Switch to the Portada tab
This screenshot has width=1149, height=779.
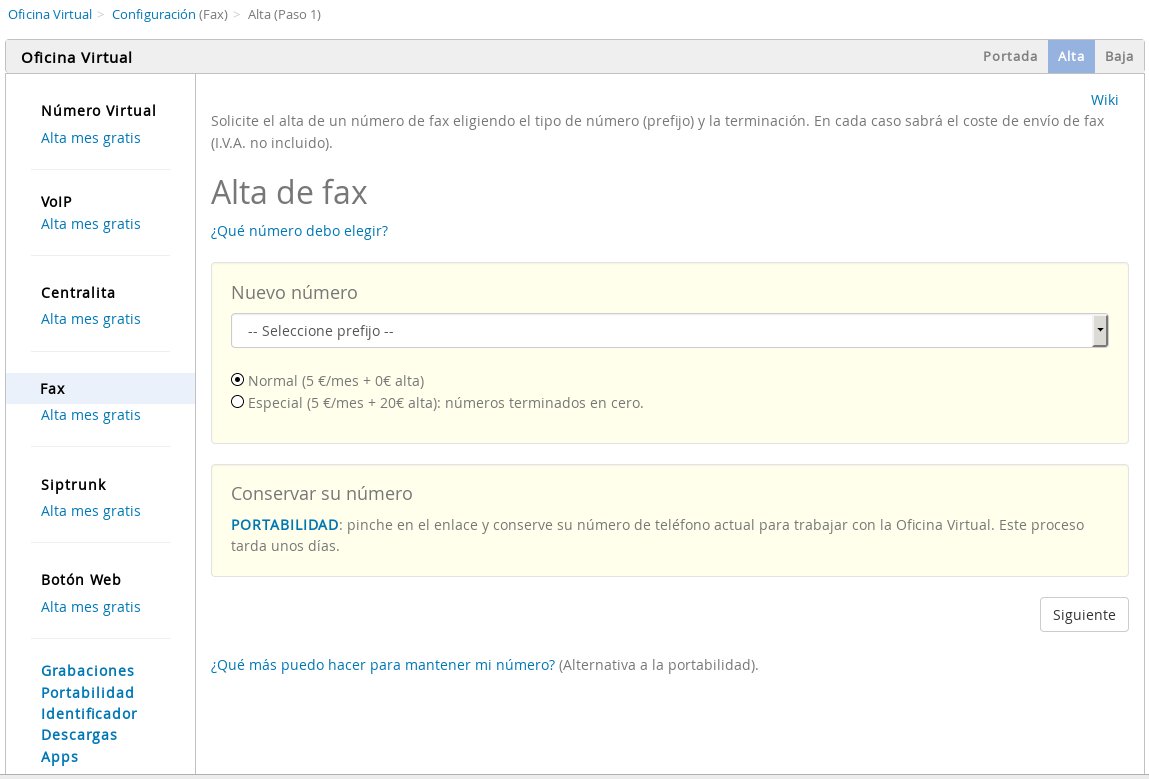pos(1010,56)
